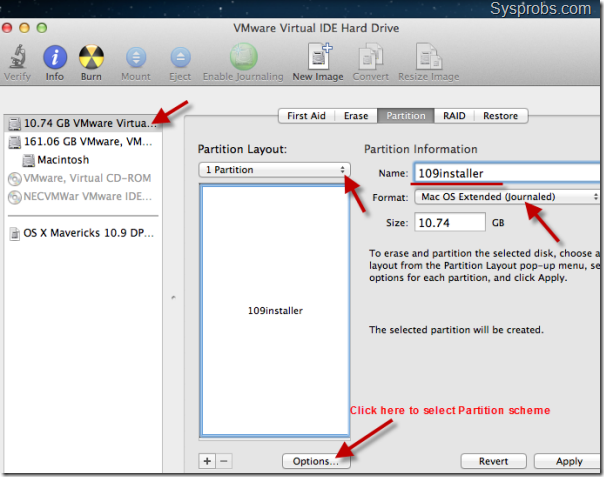The height and width of the screenshot is (477, 604).
Task: Click the Eject toolbar icon
Action: tap(180, 57)
